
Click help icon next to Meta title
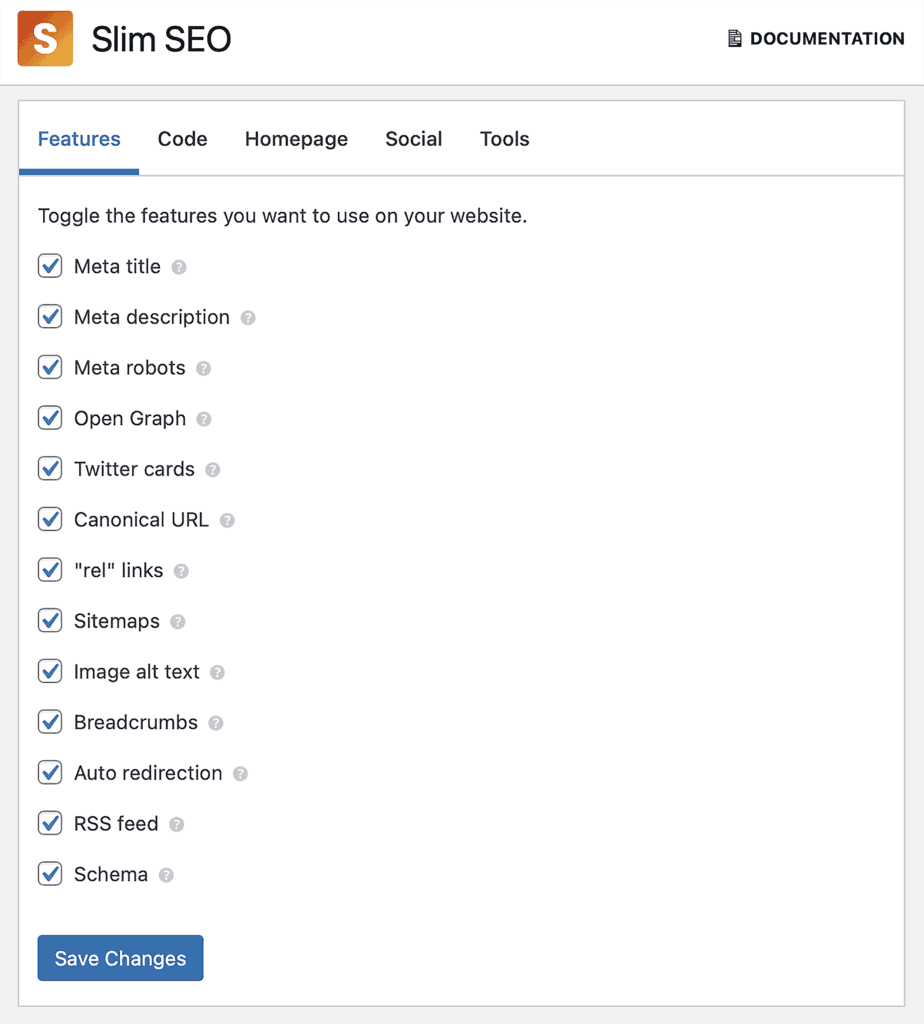[179, 267]
